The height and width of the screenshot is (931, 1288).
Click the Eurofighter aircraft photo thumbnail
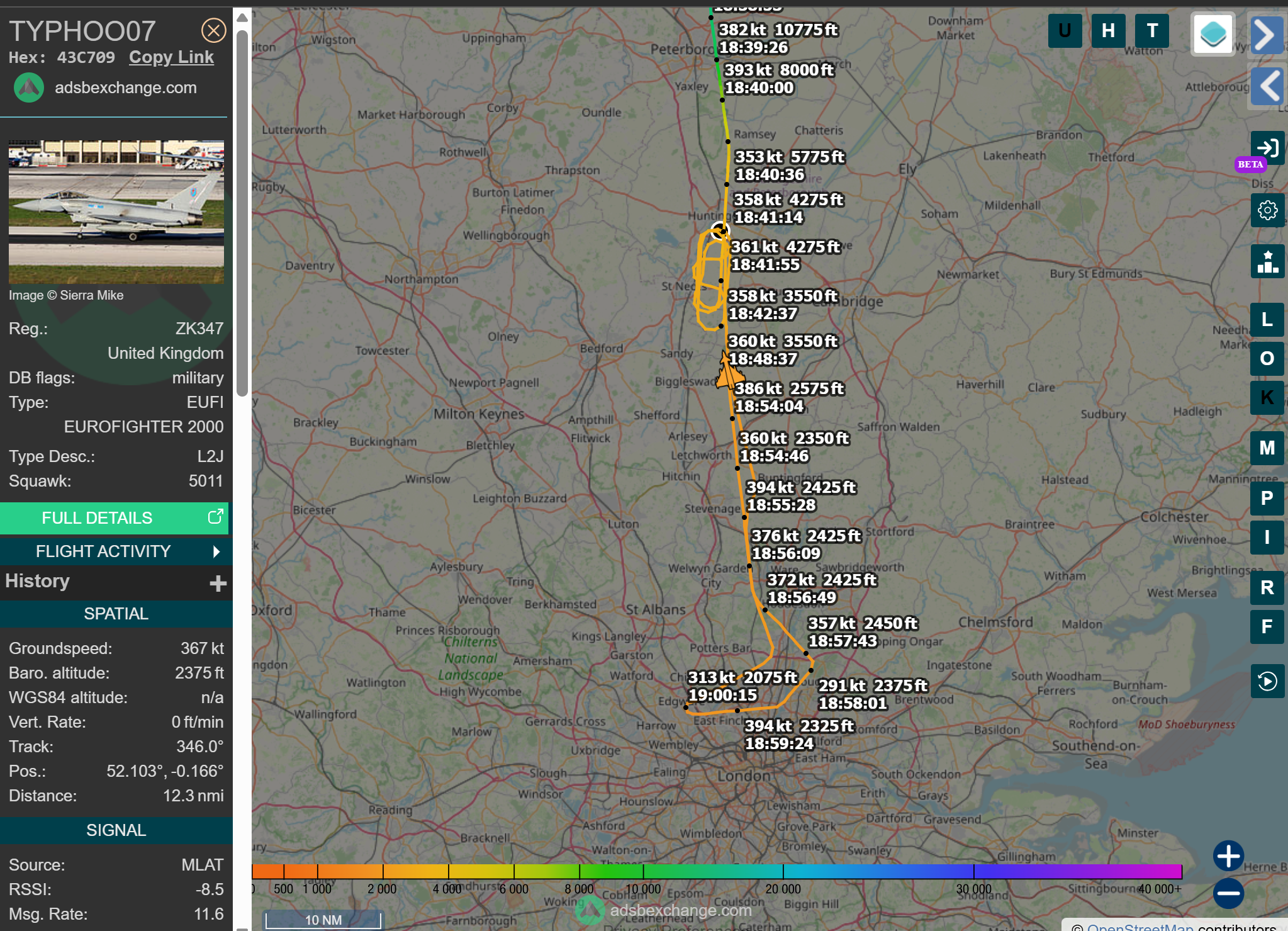click(x=116, y=212)
